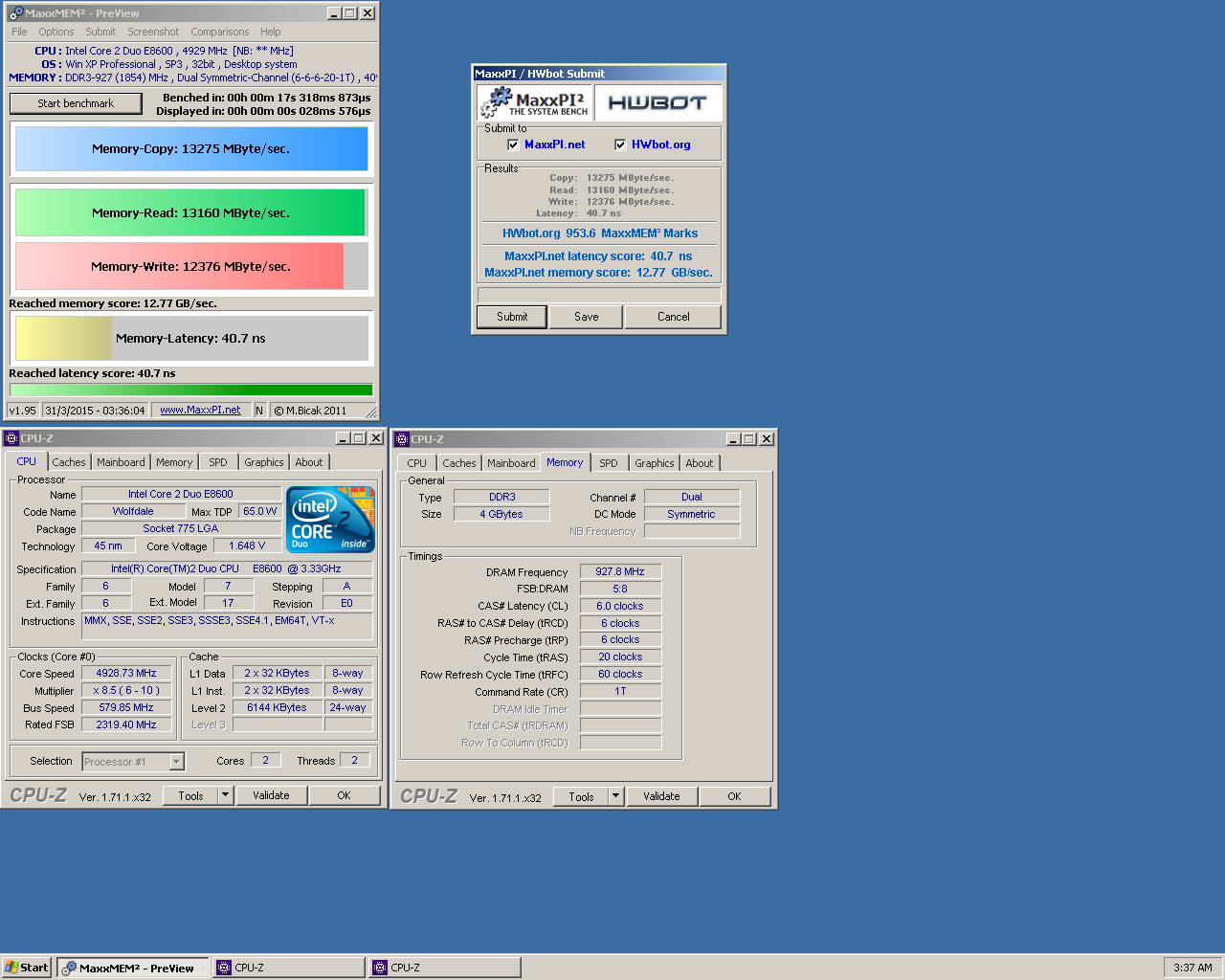The width and height of the screenshot is (1225, 980).
Task: Click the FSB:DRAM 5:8 value
Action: [620, 589]
